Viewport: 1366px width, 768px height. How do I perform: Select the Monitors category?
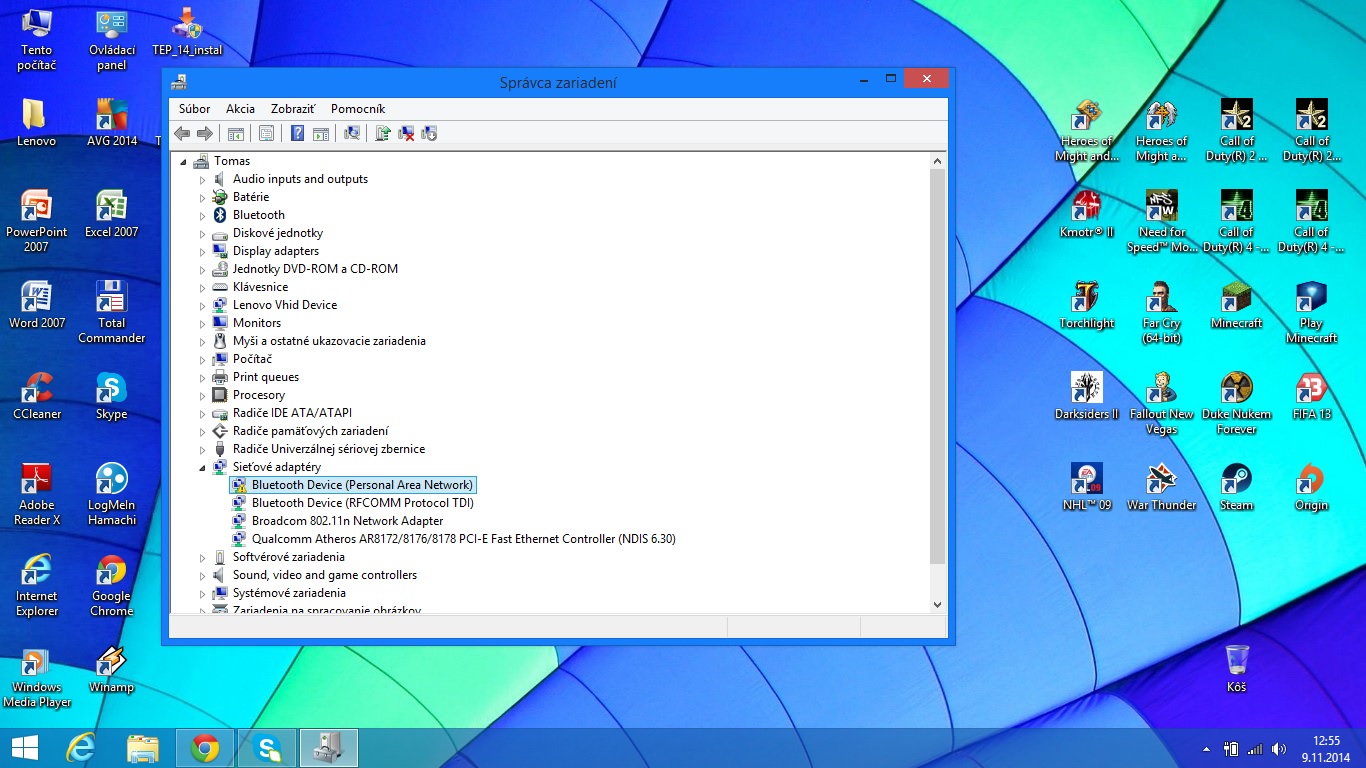[257, 323]
